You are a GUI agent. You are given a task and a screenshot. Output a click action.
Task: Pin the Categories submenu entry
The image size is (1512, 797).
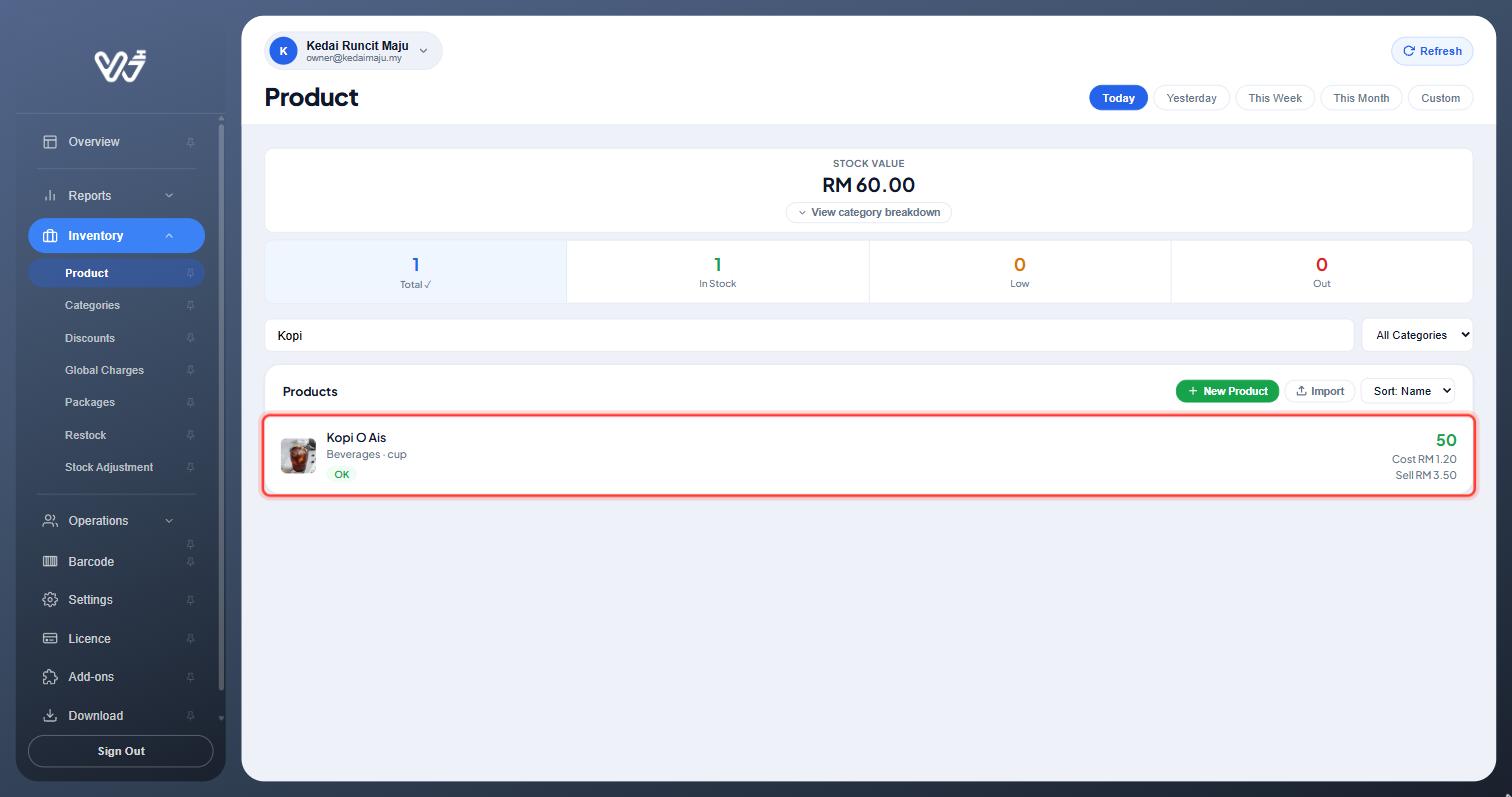tap(190, 306)
